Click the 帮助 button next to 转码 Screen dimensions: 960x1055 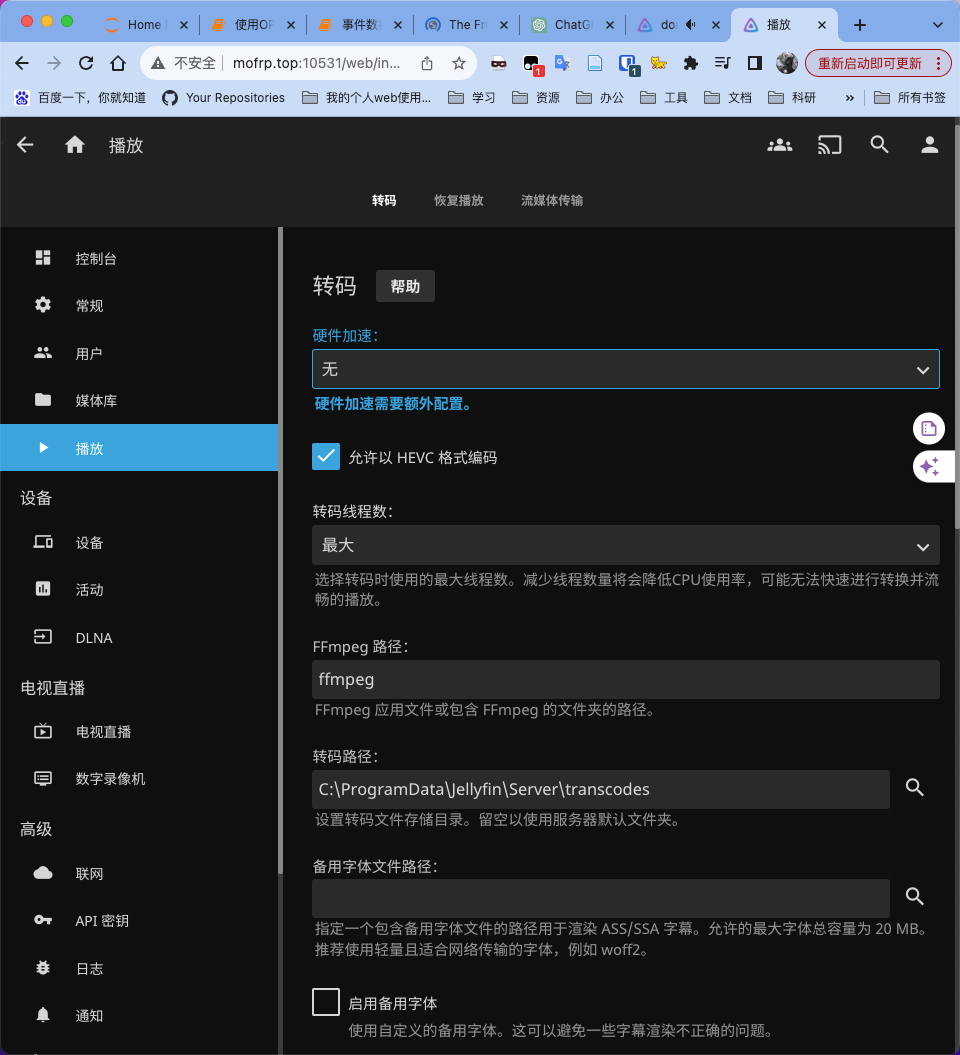point(405,285)
